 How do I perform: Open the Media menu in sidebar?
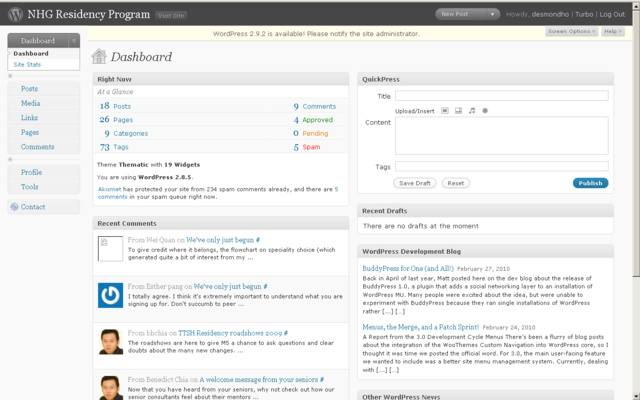coord(31,103)
